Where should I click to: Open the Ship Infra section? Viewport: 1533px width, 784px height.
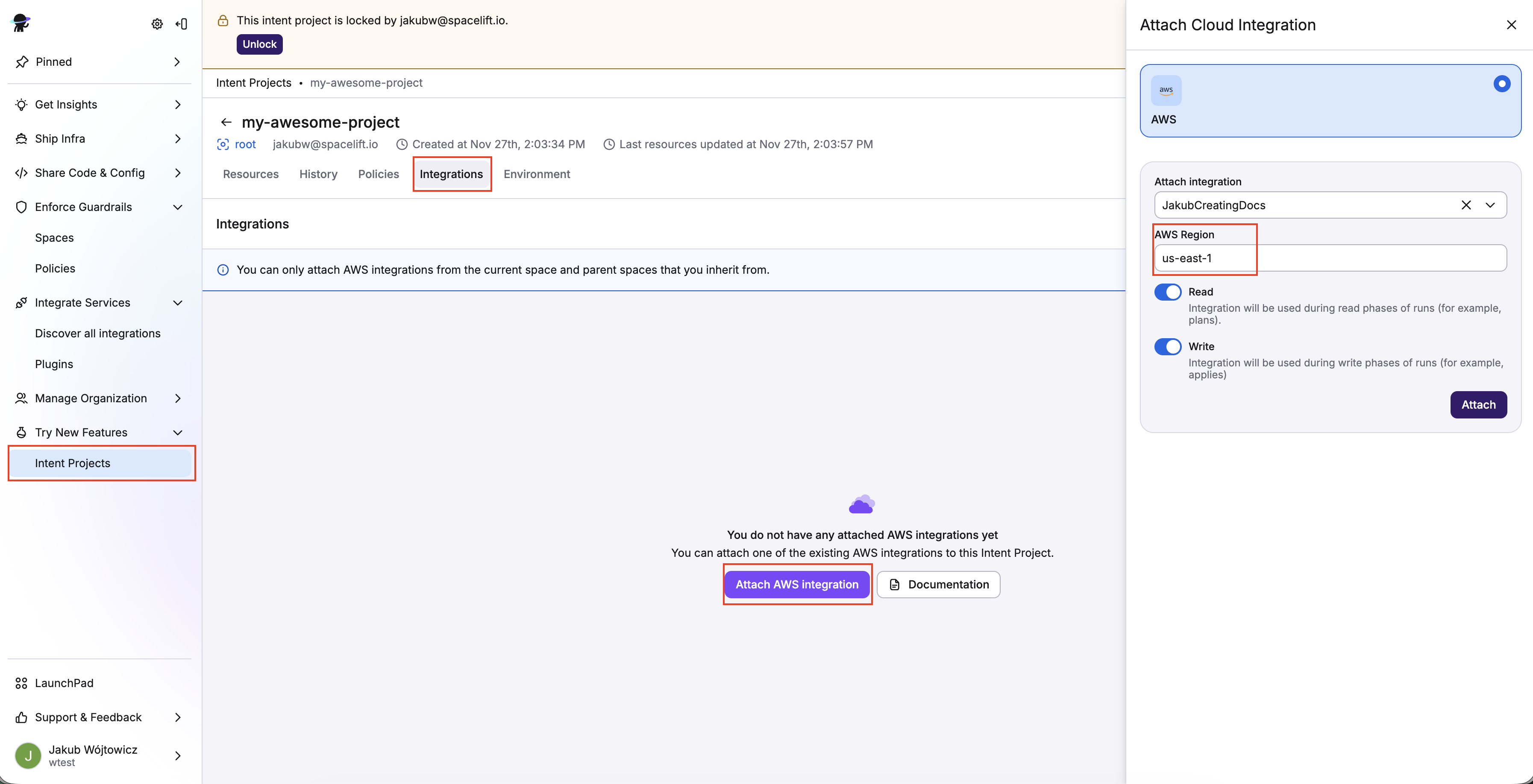click(59, 139)
